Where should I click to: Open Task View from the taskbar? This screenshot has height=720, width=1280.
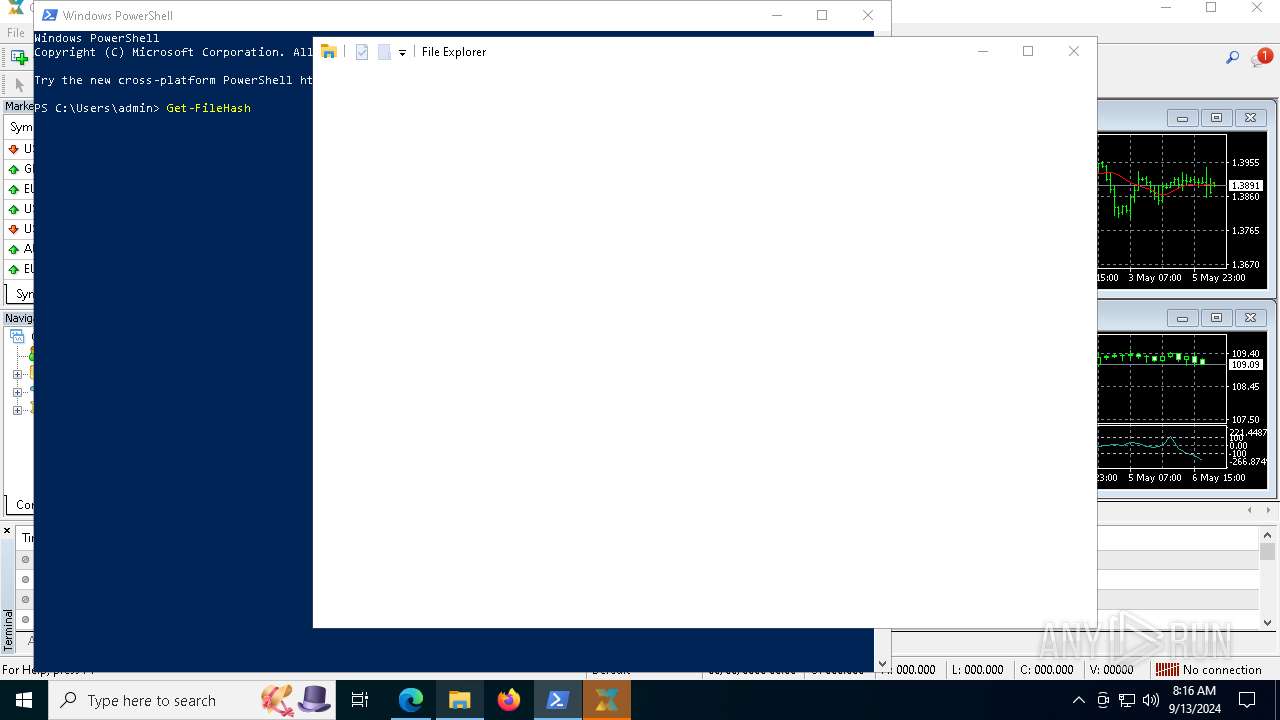360,700
